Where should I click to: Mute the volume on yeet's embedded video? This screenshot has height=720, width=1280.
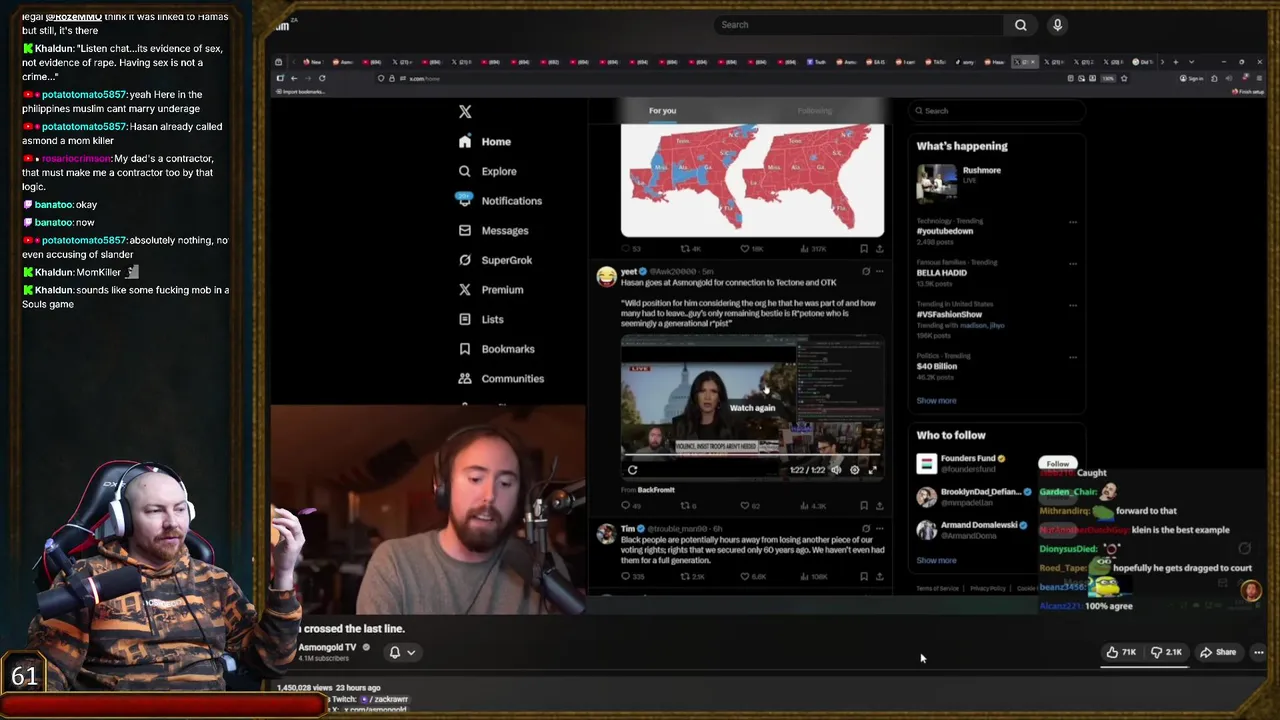coord(836,470)
